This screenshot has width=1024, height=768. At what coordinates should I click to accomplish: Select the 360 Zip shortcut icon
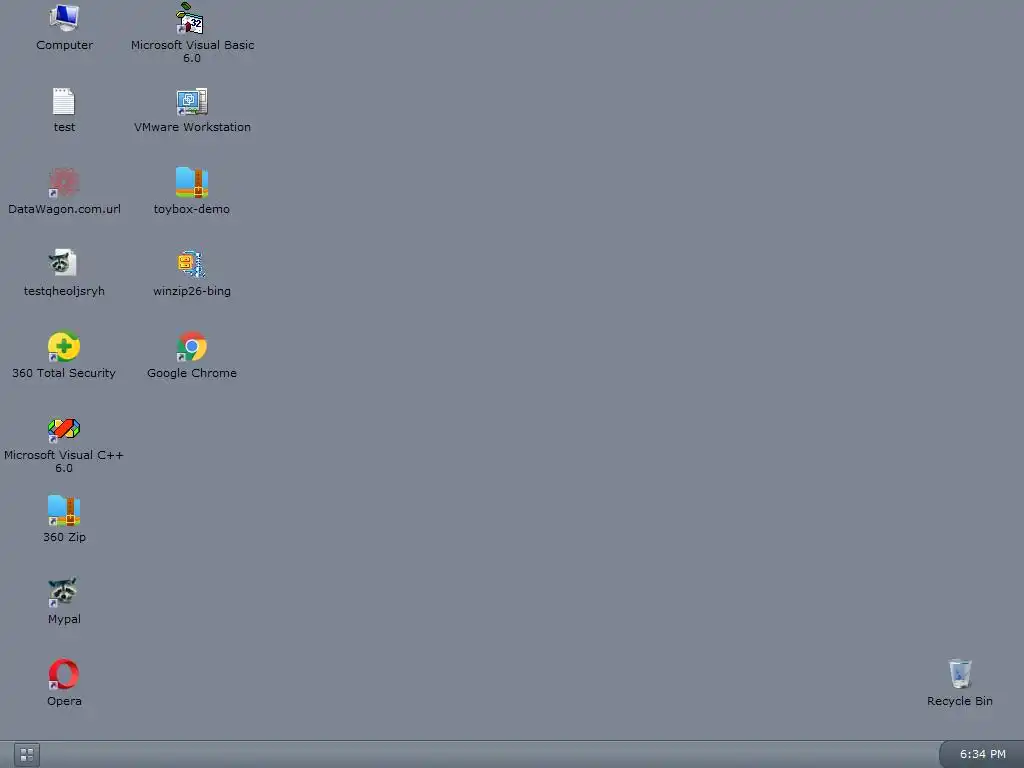64,511
